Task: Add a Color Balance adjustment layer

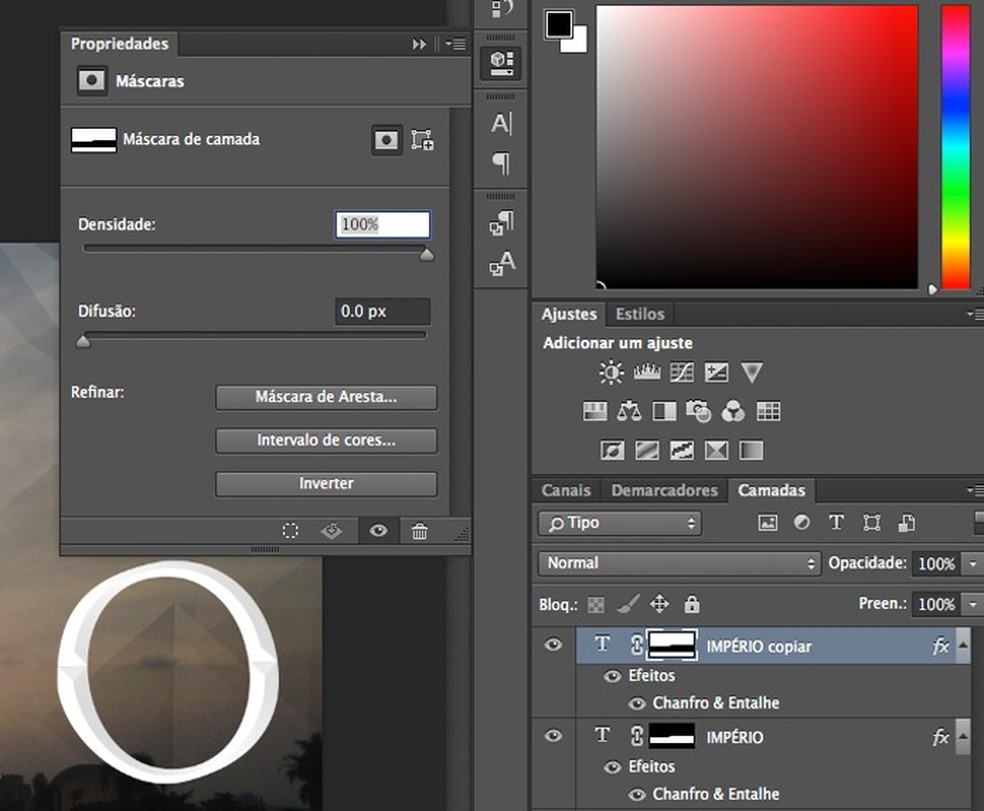Action: coord(629,411)
